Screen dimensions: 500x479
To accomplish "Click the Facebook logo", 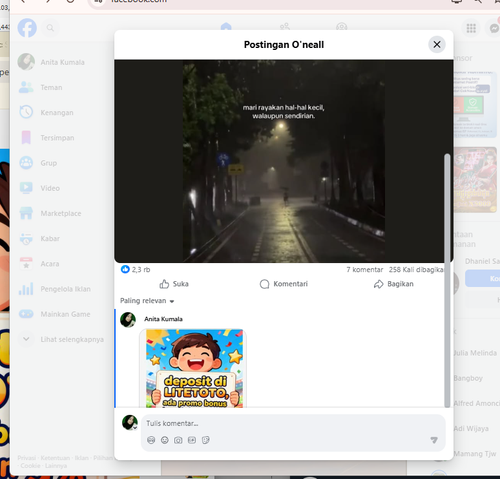I will coord(27,28).
